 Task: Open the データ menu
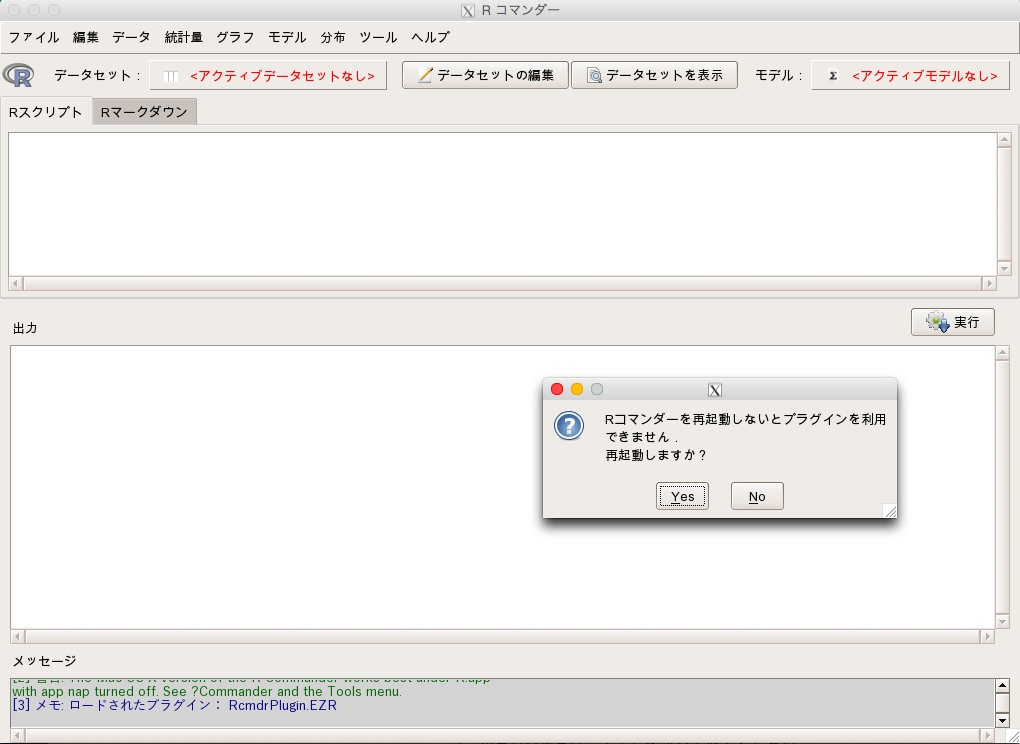[131, 37]
